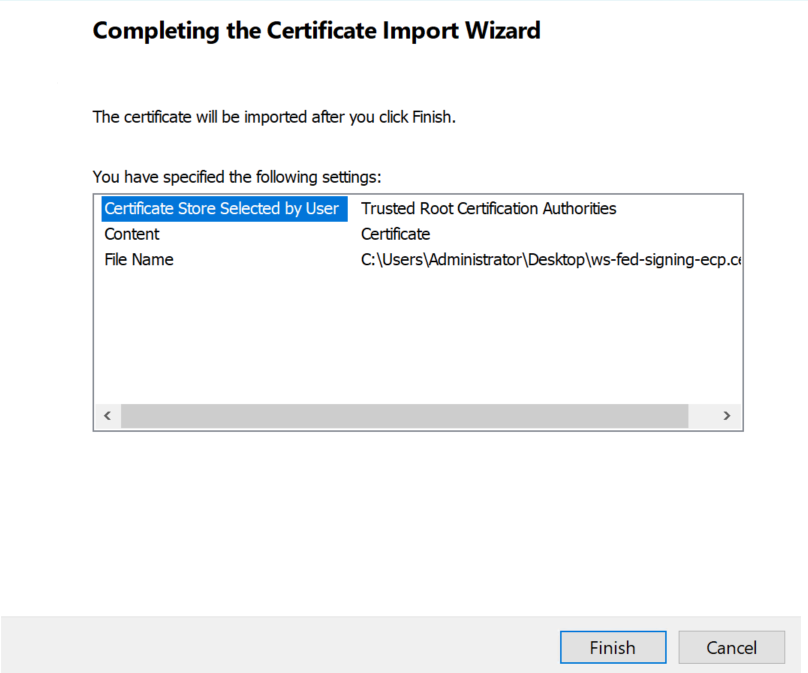Click the Completing the Certificate Import Wizard heading
This screenshot has height=673, width=808.
coord(316,31)
